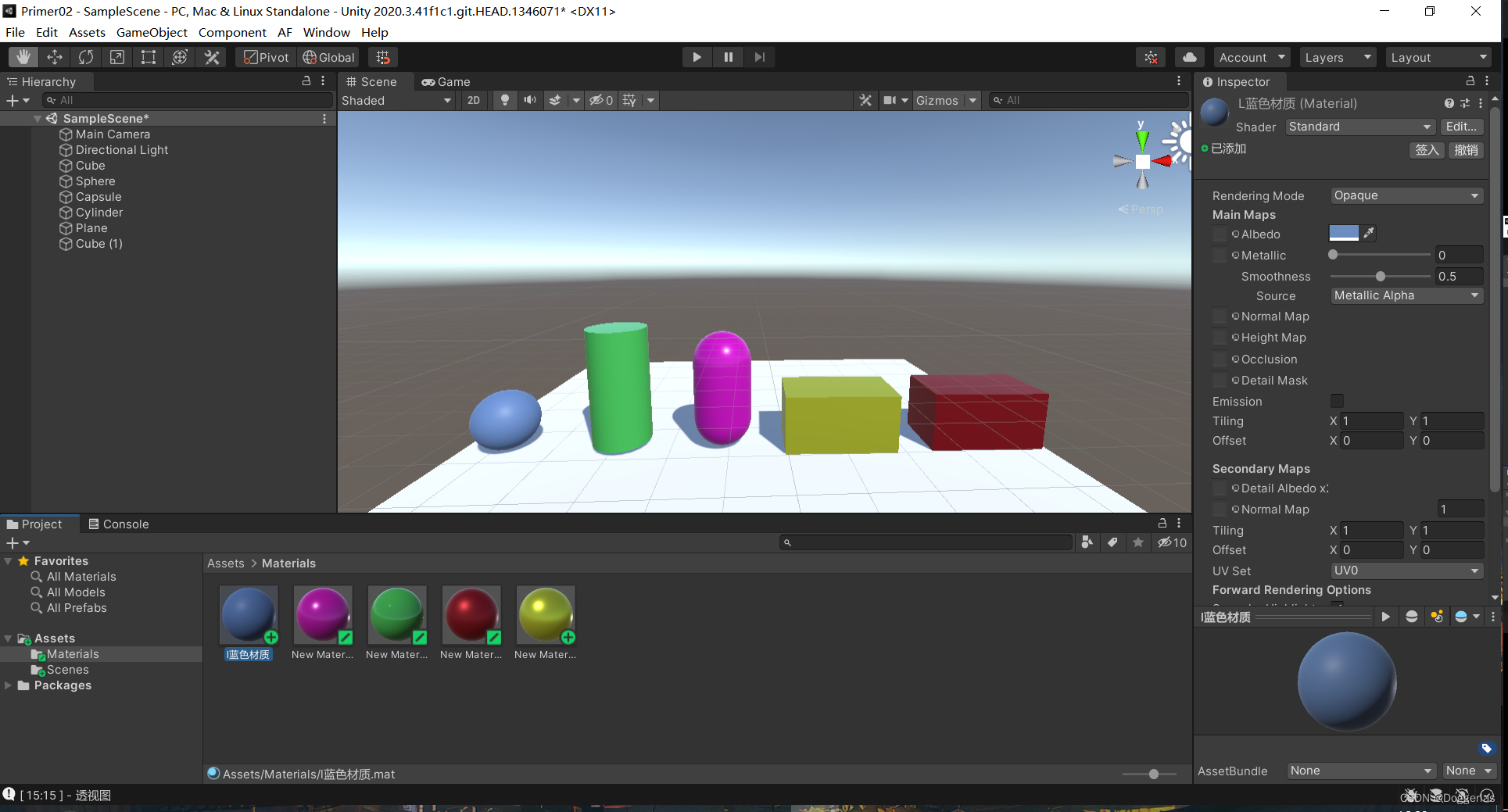Open the Window menu
The height and width of the screenshot is (812, 1508).
coord(326,32)
